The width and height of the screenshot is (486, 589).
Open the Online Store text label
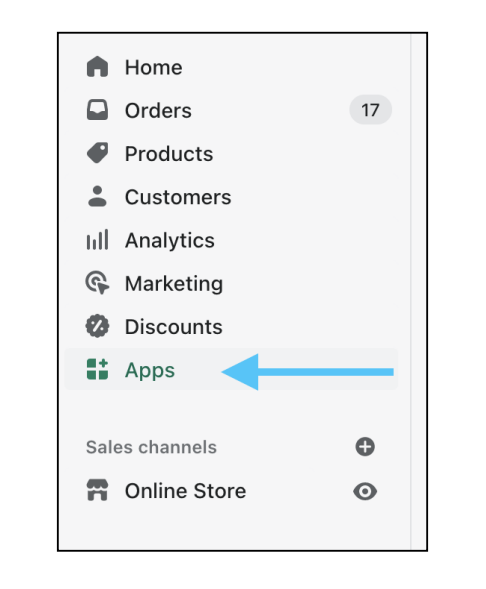(x=186, y=491)
